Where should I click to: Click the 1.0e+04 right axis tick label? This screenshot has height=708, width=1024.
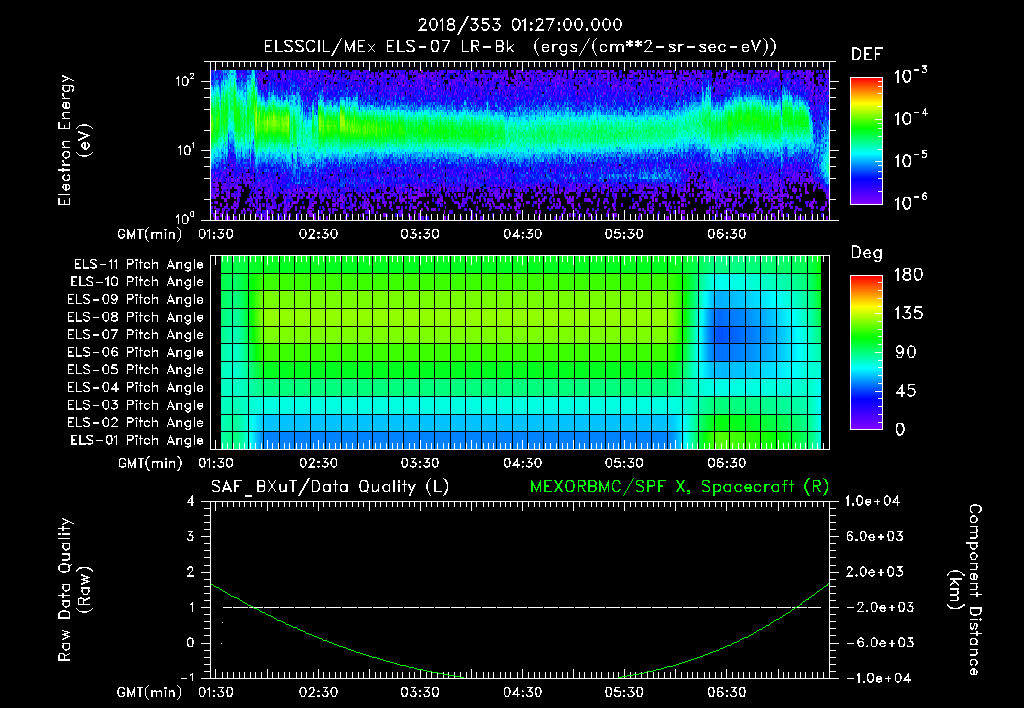[x=872, y=502]
